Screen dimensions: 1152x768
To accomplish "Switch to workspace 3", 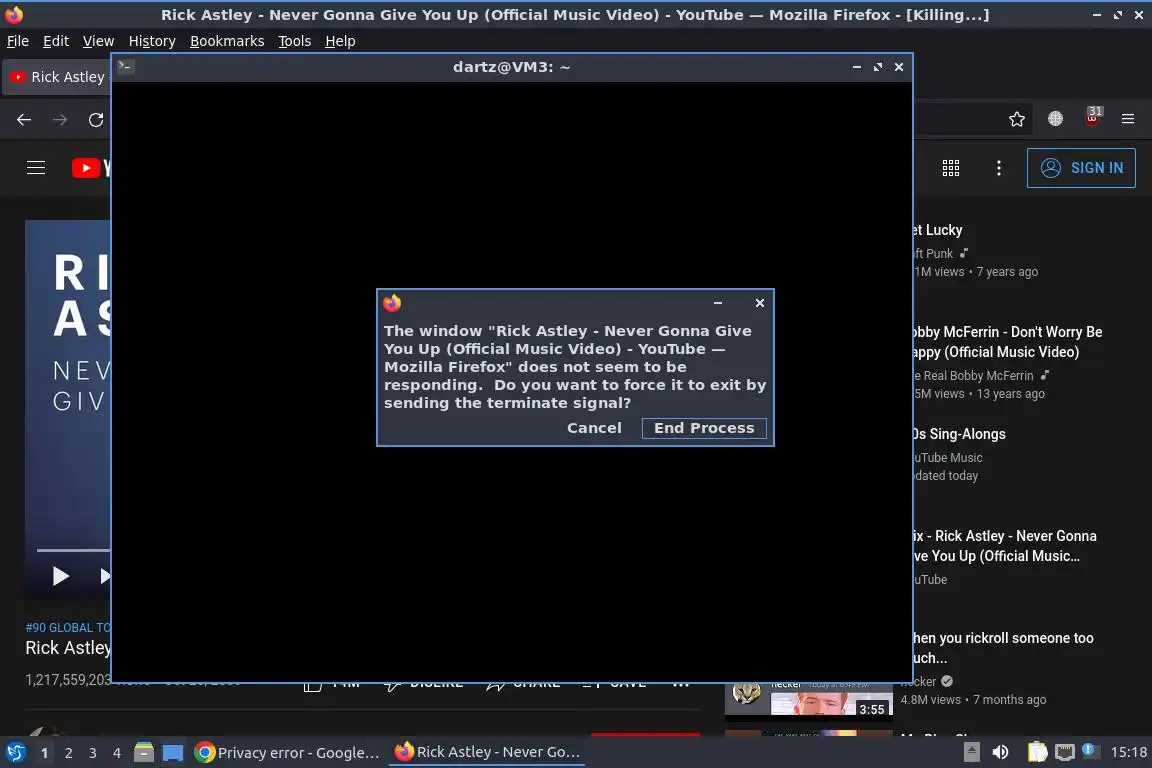I will click(93, 753).
